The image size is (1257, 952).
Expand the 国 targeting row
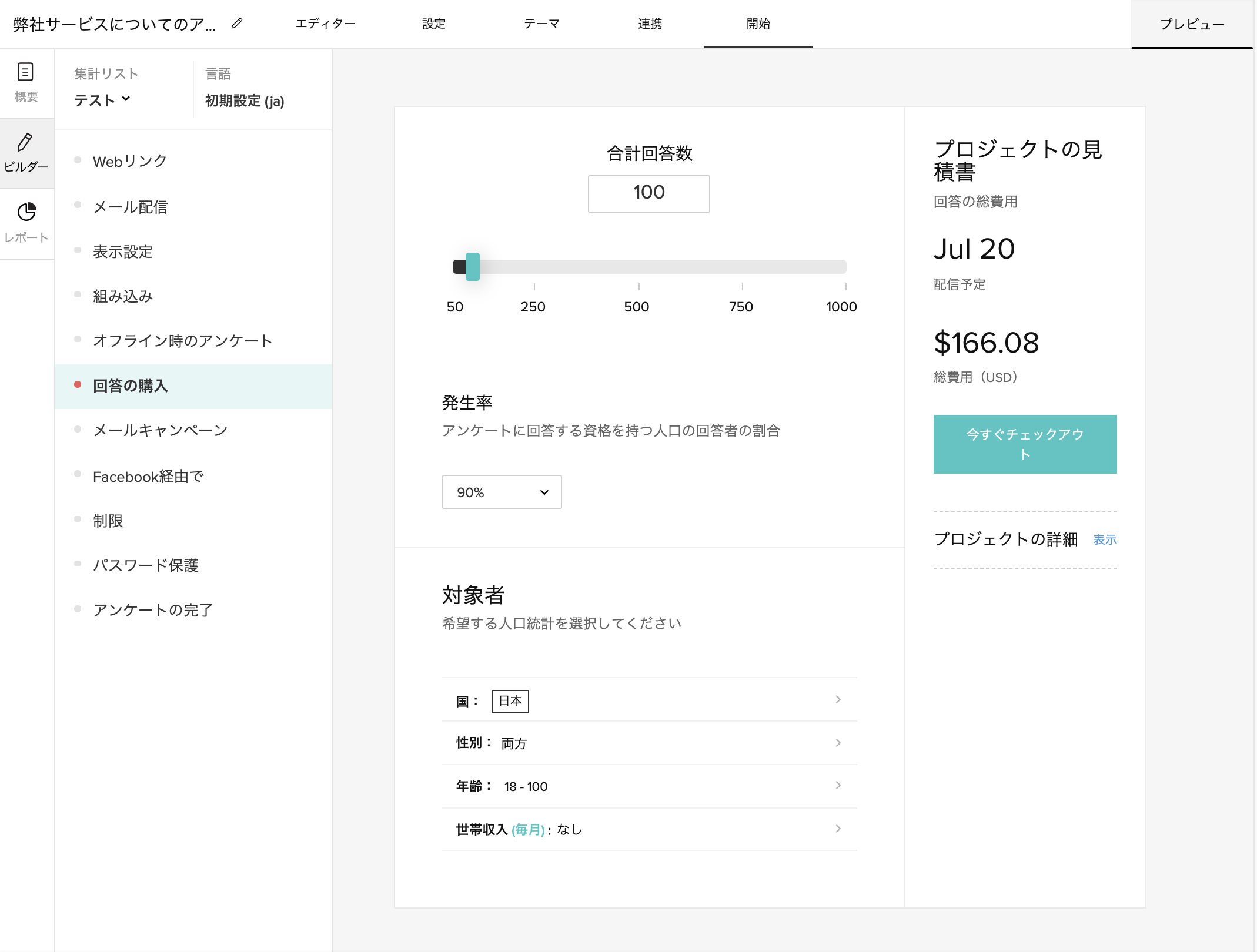[x=839, y=699]
